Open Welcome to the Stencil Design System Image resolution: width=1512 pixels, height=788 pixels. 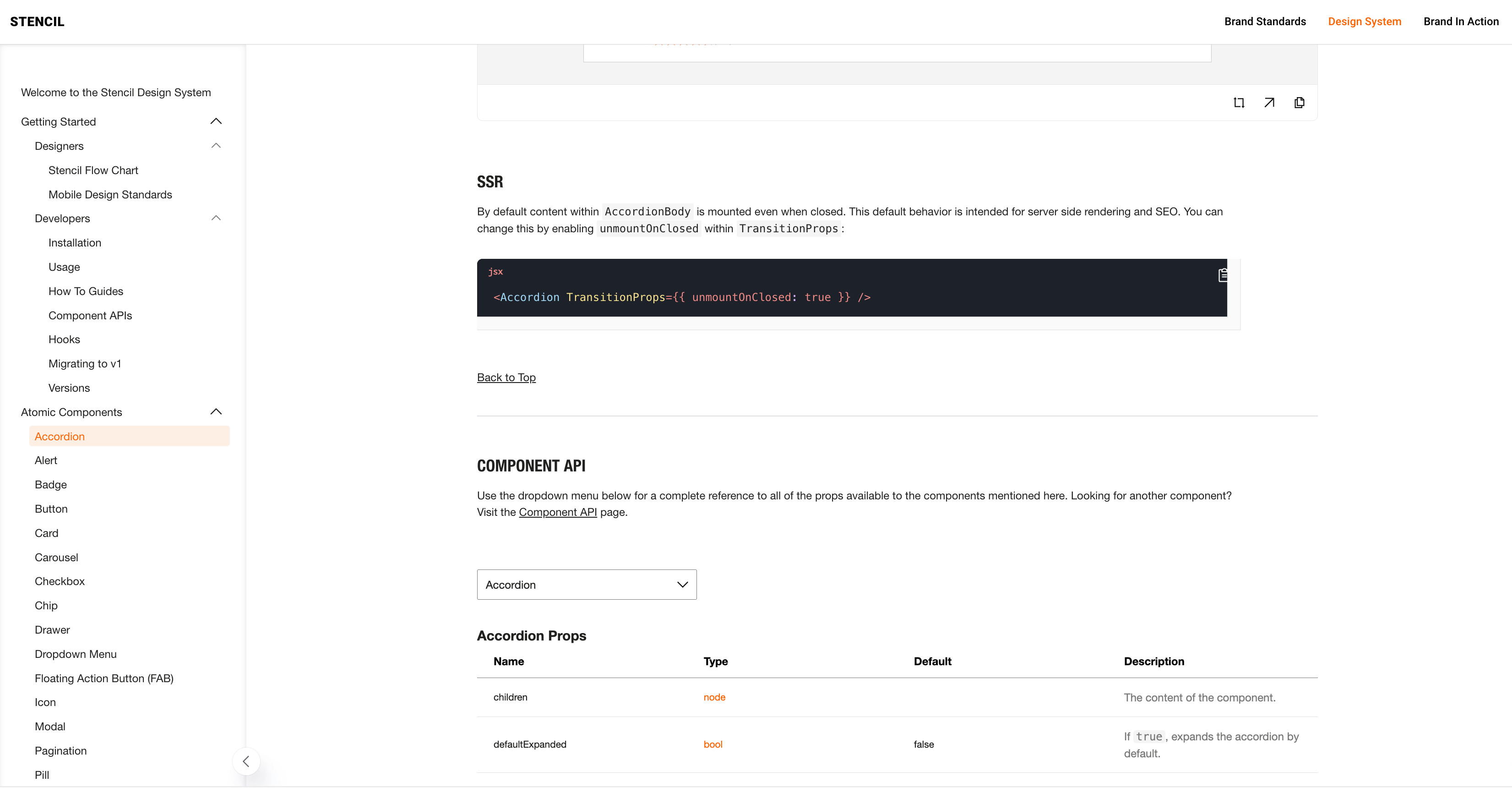click(116, 92)
